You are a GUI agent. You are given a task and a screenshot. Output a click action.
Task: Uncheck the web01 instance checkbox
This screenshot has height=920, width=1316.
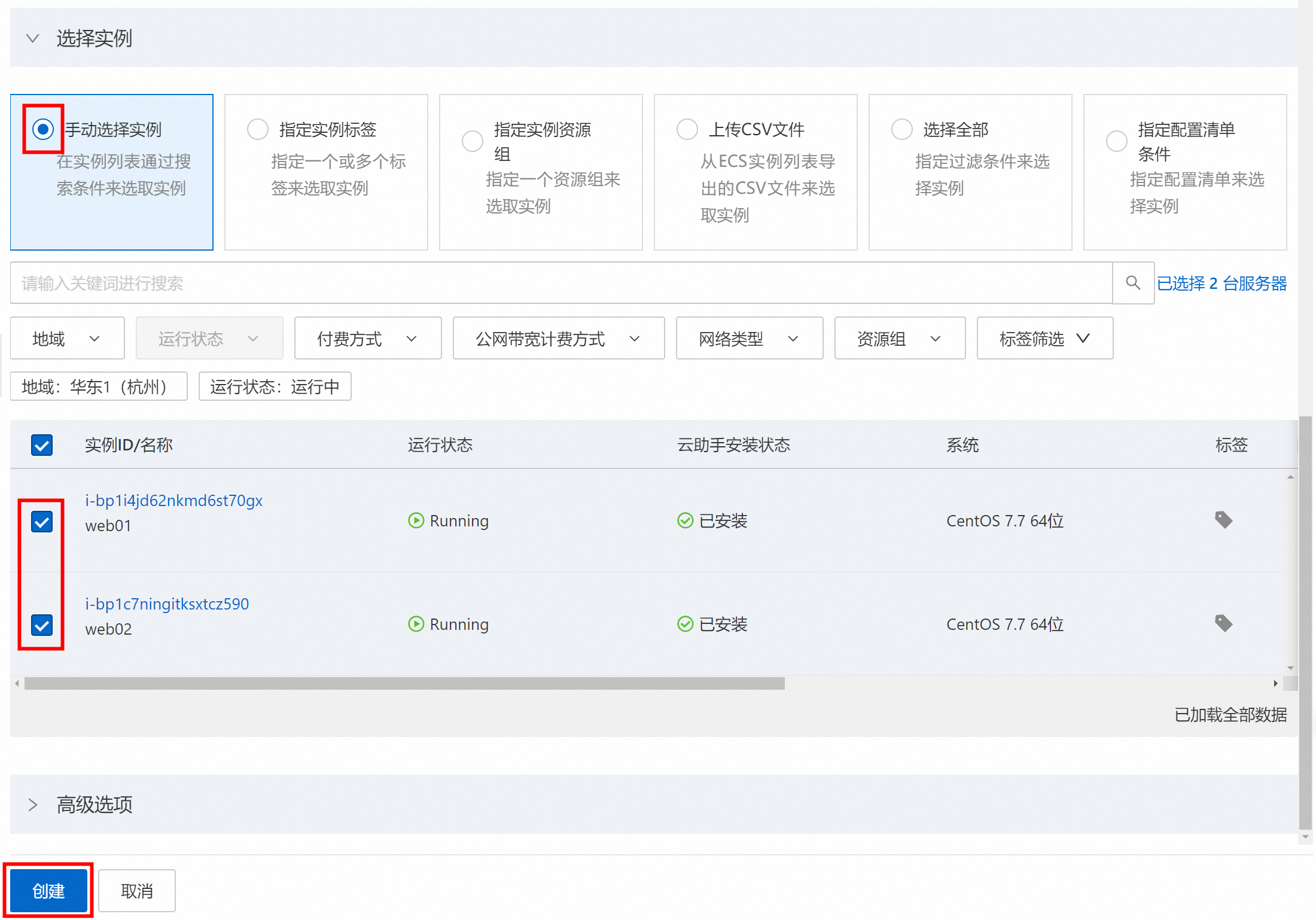(42, 522)
